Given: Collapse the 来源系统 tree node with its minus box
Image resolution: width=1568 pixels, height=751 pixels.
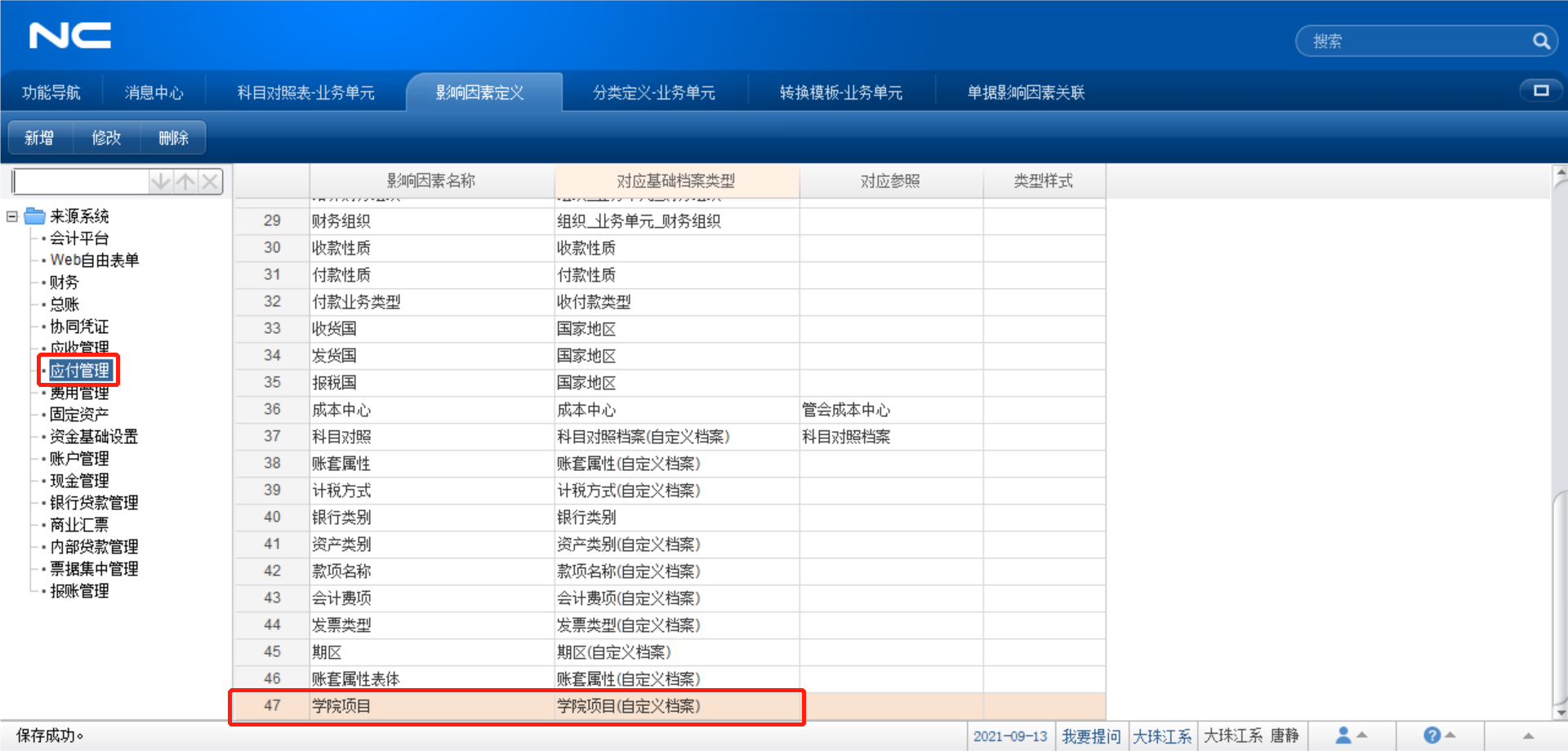Looking at the screenshot, I should [11, 216].
